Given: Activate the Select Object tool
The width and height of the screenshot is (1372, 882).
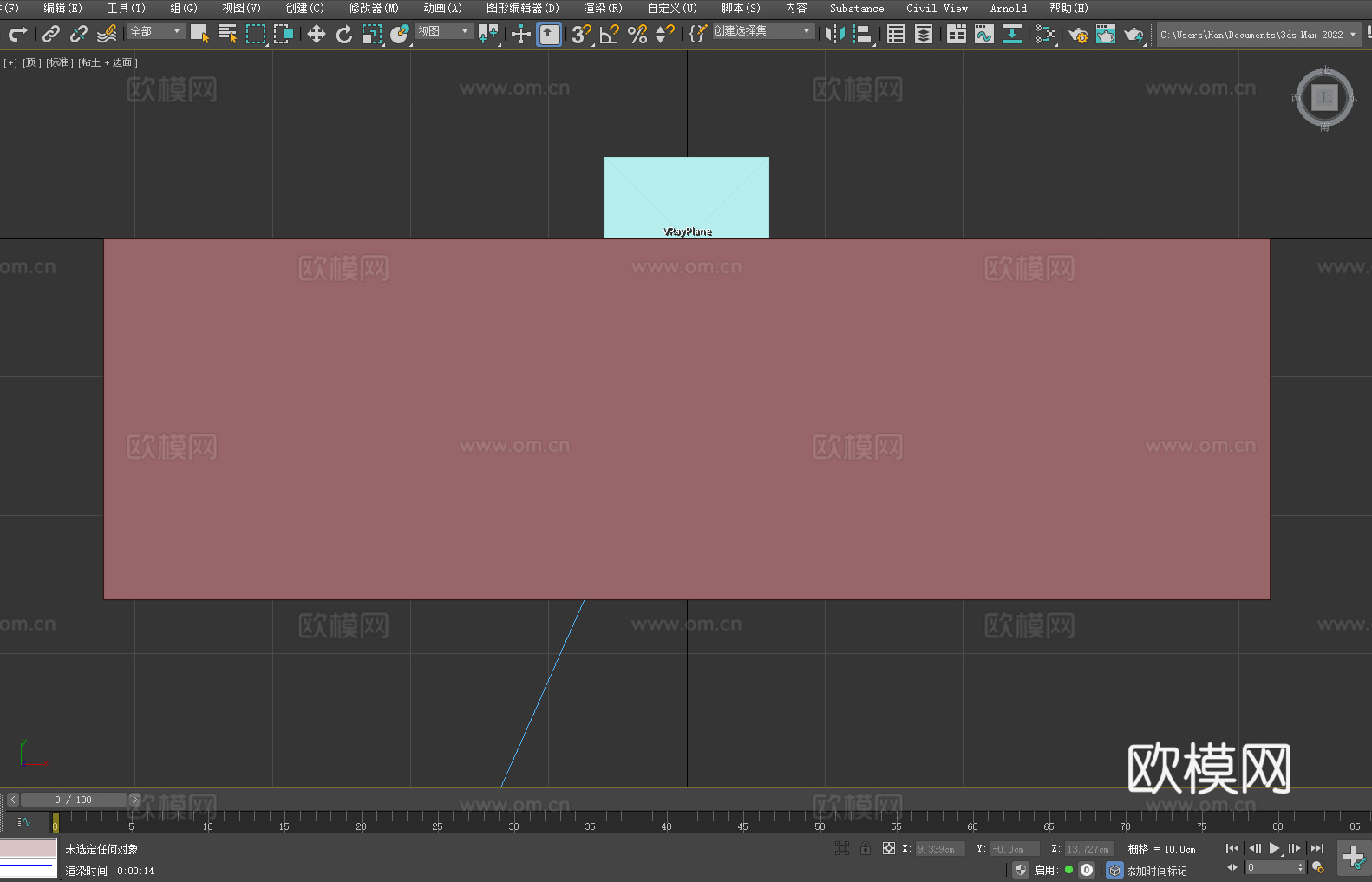Looking at the screenshot, I should click(199, 34).
